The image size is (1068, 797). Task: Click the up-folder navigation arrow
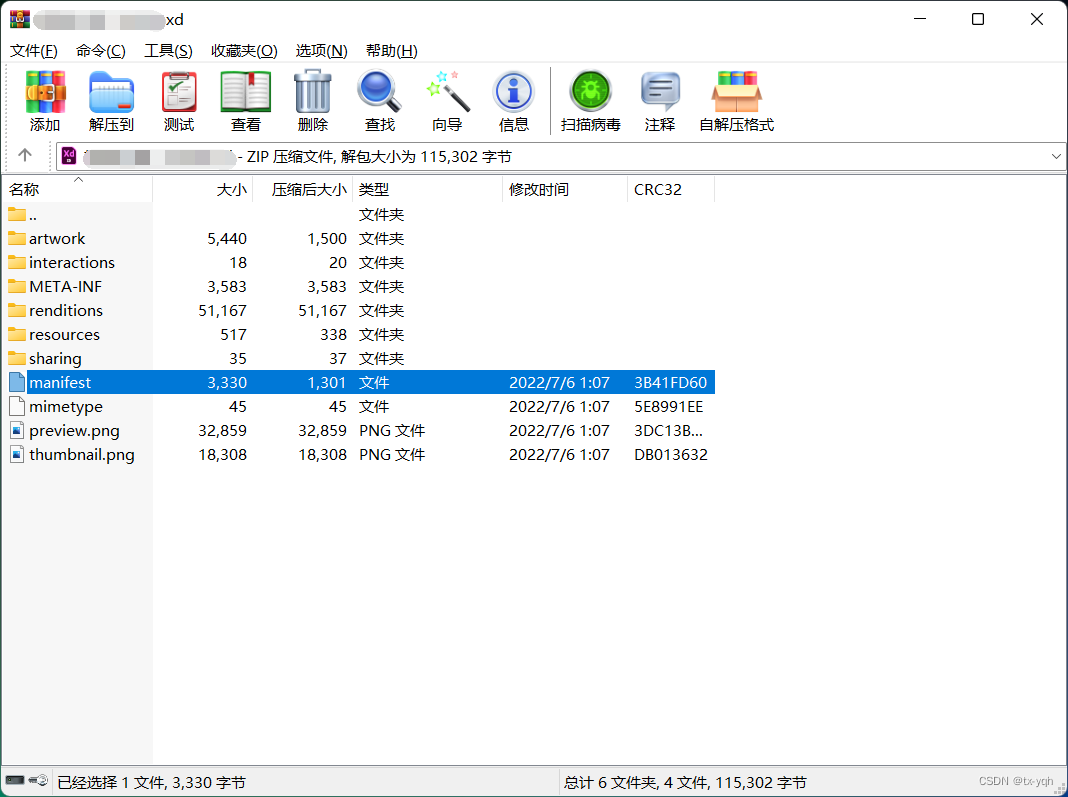coord(26,156)
